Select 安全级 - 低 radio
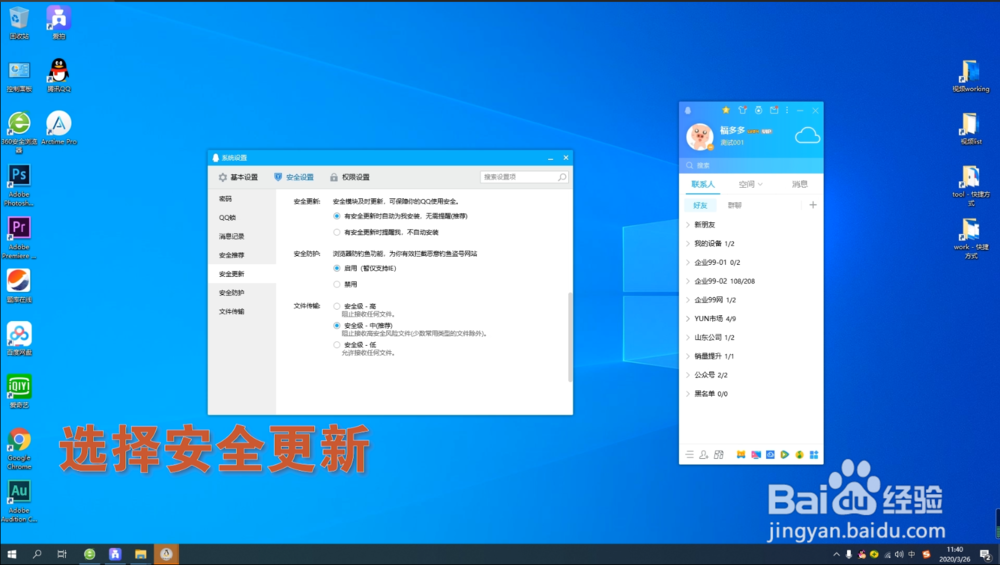The width and height of the screenshot is (1000, 565). click(337, 345)
